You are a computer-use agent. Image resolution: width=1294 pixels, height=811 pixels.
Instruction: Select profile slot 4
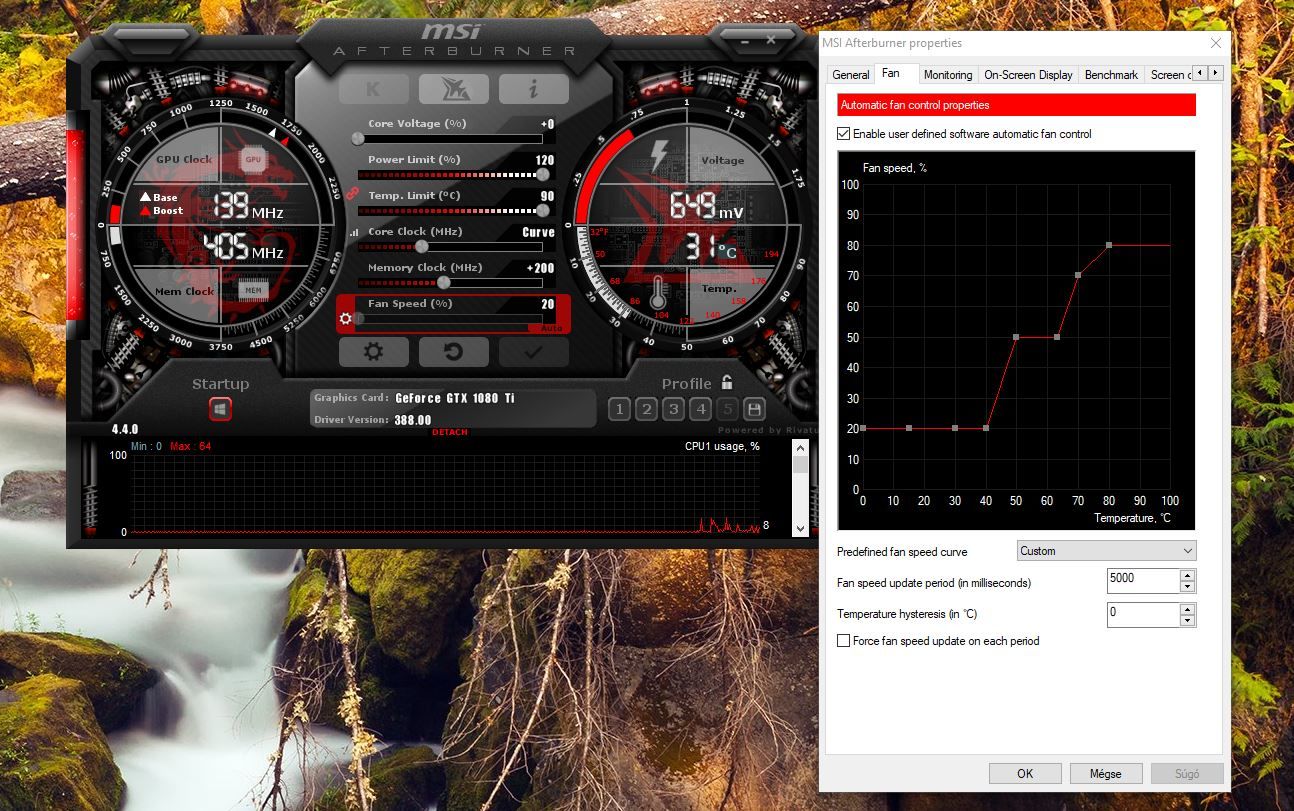[x=700, y=409]
